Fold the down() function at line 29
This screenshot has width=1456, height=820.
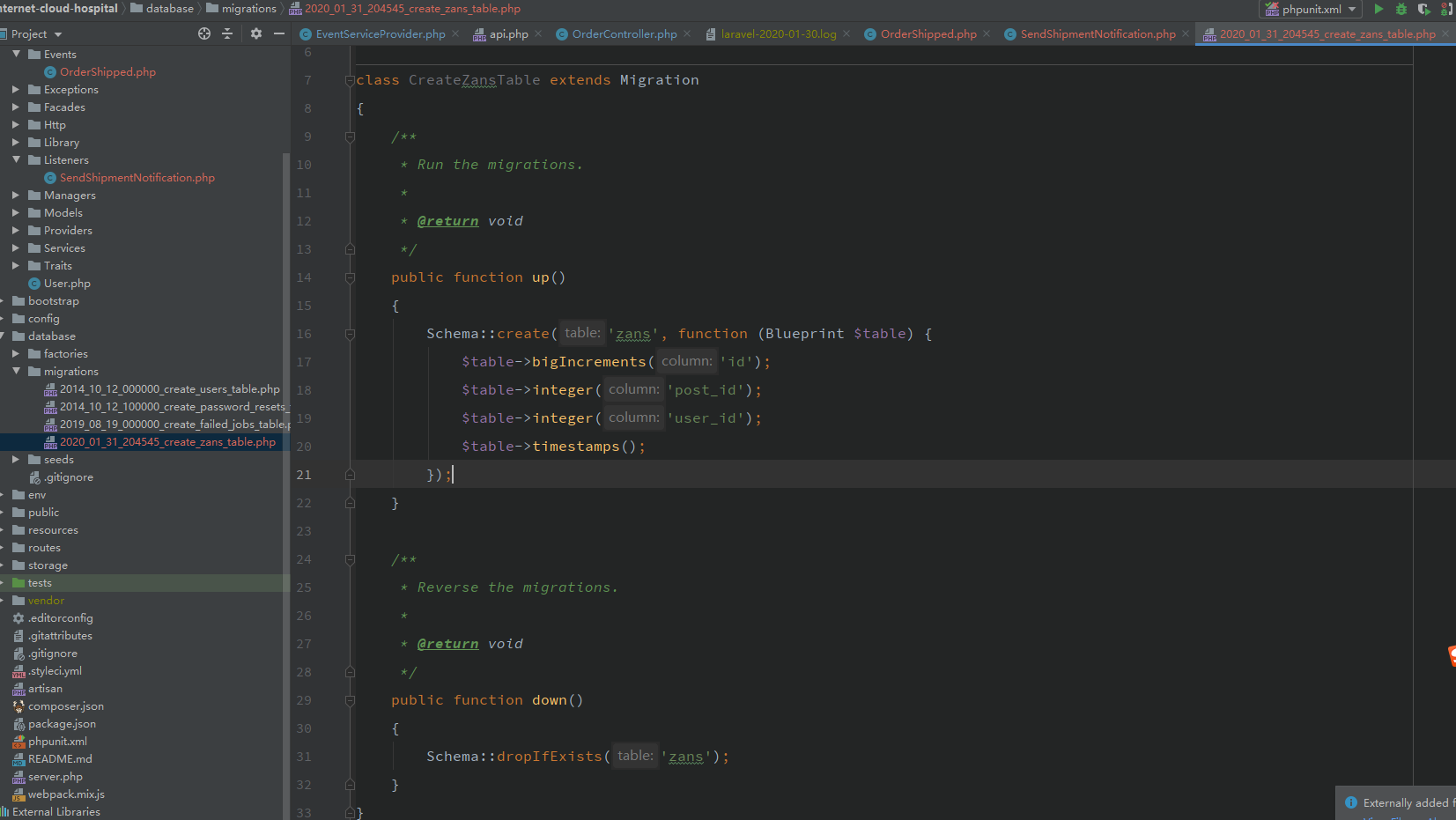tap(350, 700)
